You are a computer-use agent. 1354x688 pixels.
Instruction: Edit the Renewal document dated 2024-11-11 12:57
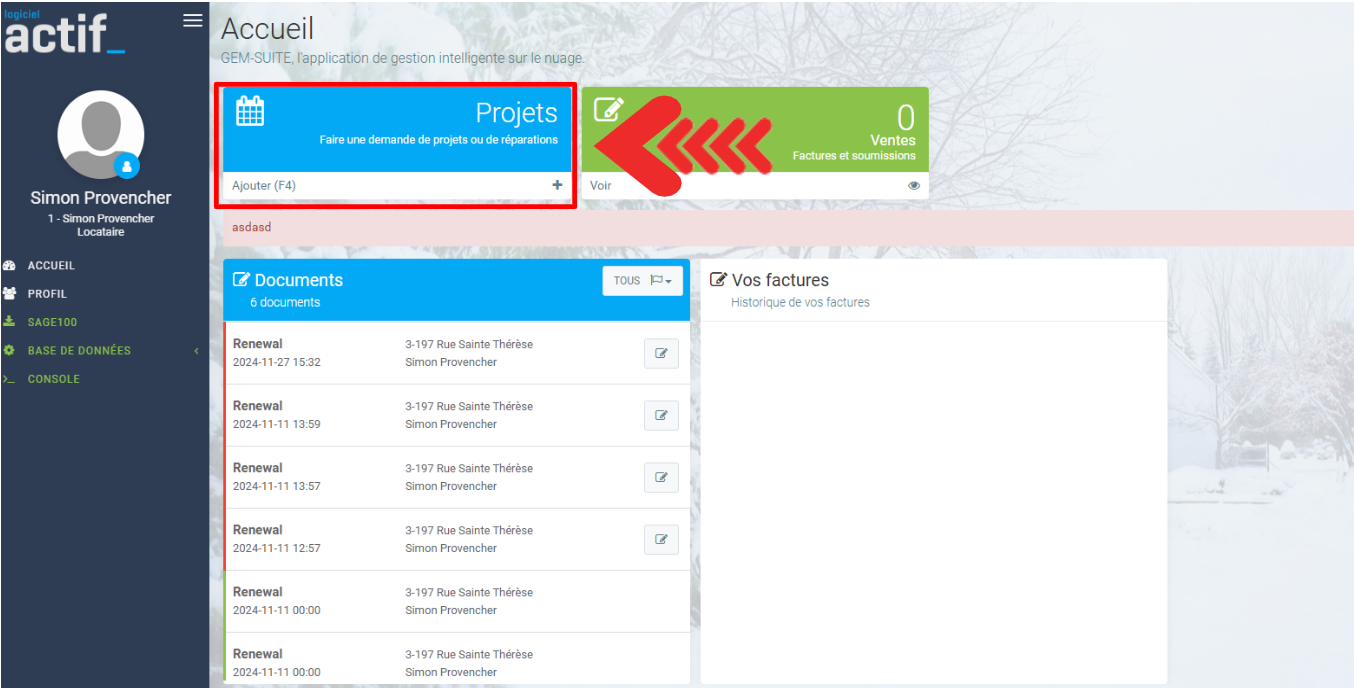pos(661,539)
